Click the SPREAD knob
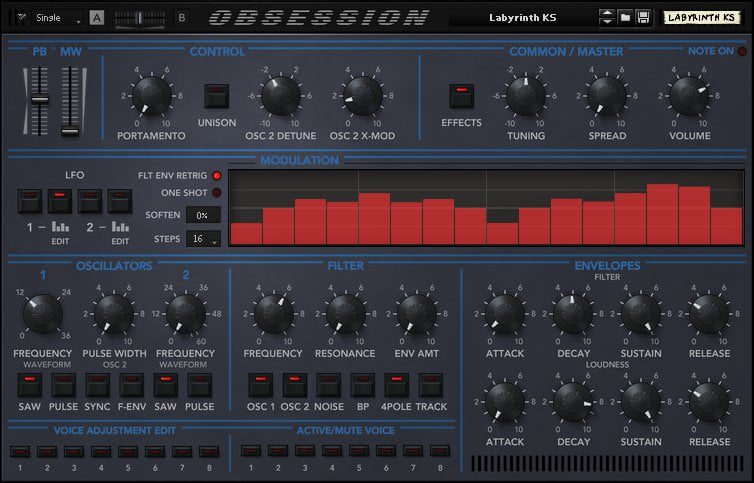 coord(607,96)
